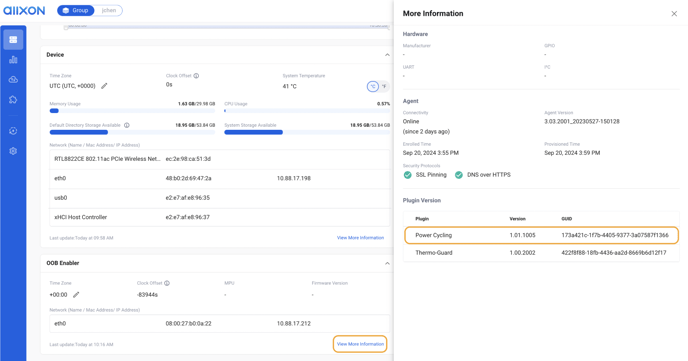Select the OOB eth0 row with 10.88.17.212
This screenshot has width=688, height=361.
[219, 324]
